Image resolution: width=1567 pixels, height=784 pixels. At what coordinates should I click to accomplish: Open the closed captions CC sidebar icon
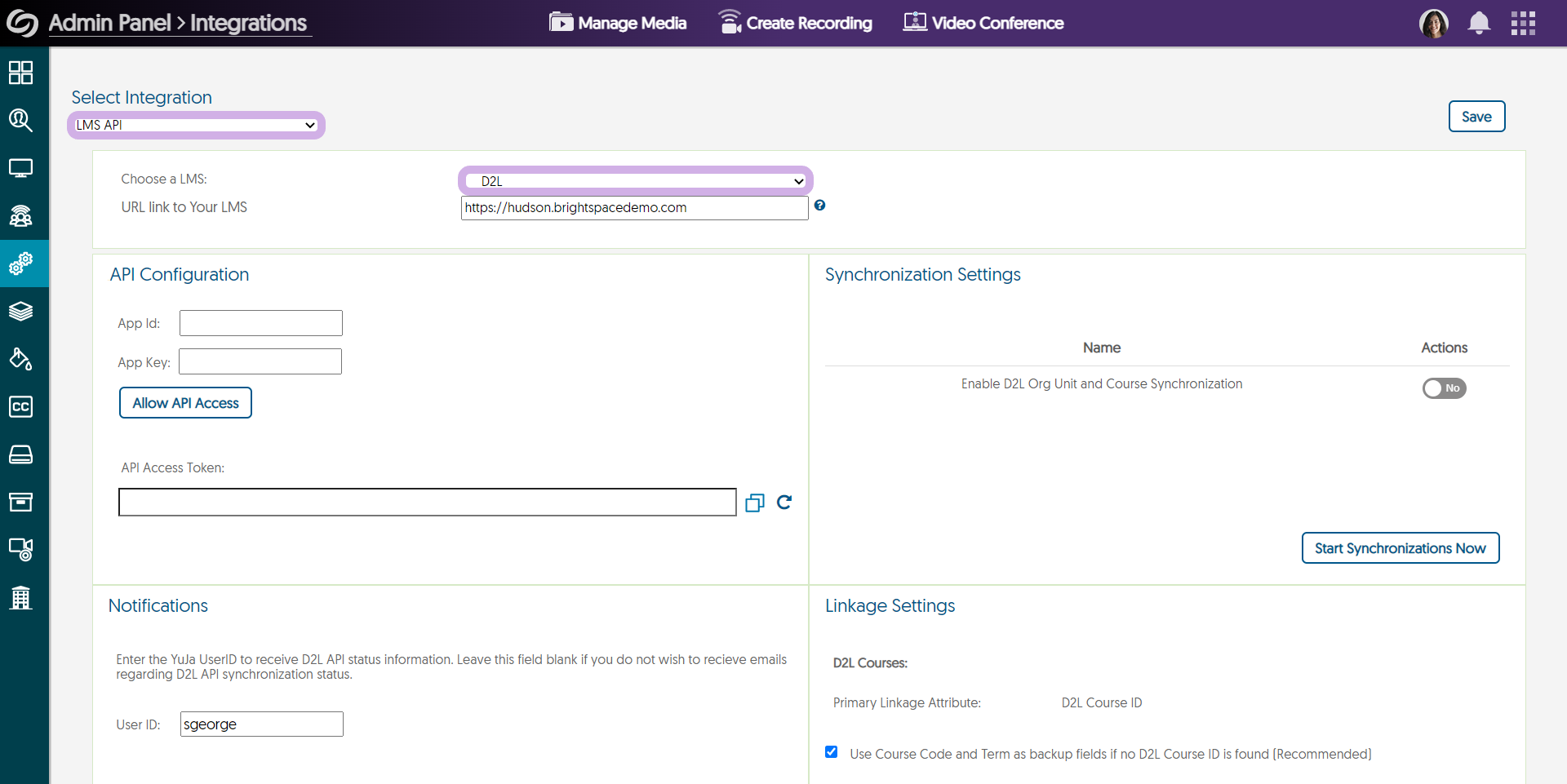[20, 406]
